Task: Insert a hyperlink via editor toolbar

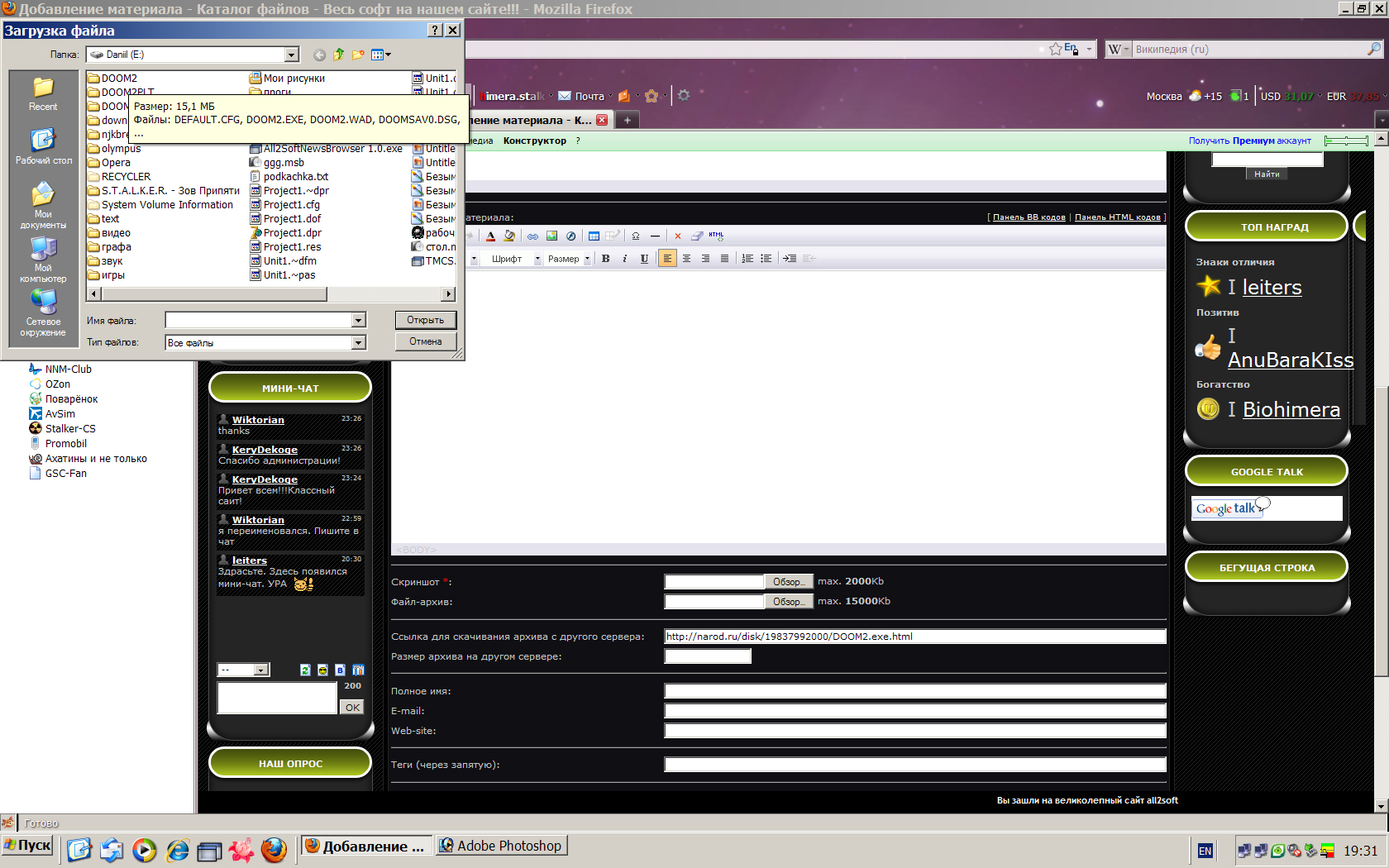Action: coord(532,236)
